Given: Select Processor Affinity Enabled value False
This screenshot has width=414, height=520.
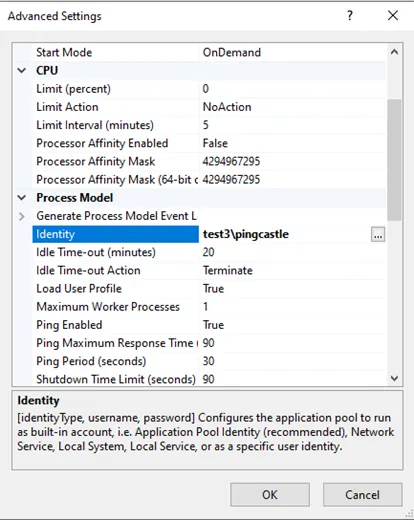Looking at the screenshot, I should [215, 143].
